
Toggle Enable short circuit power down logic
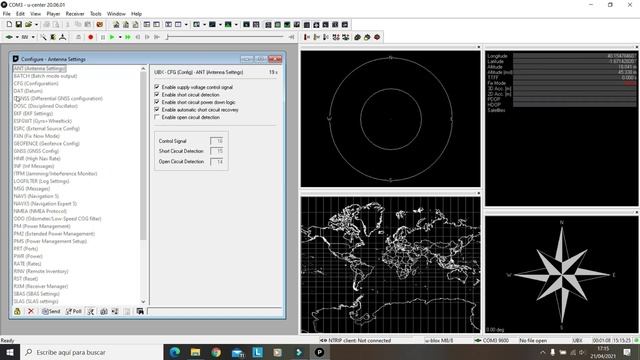[157, 102]
